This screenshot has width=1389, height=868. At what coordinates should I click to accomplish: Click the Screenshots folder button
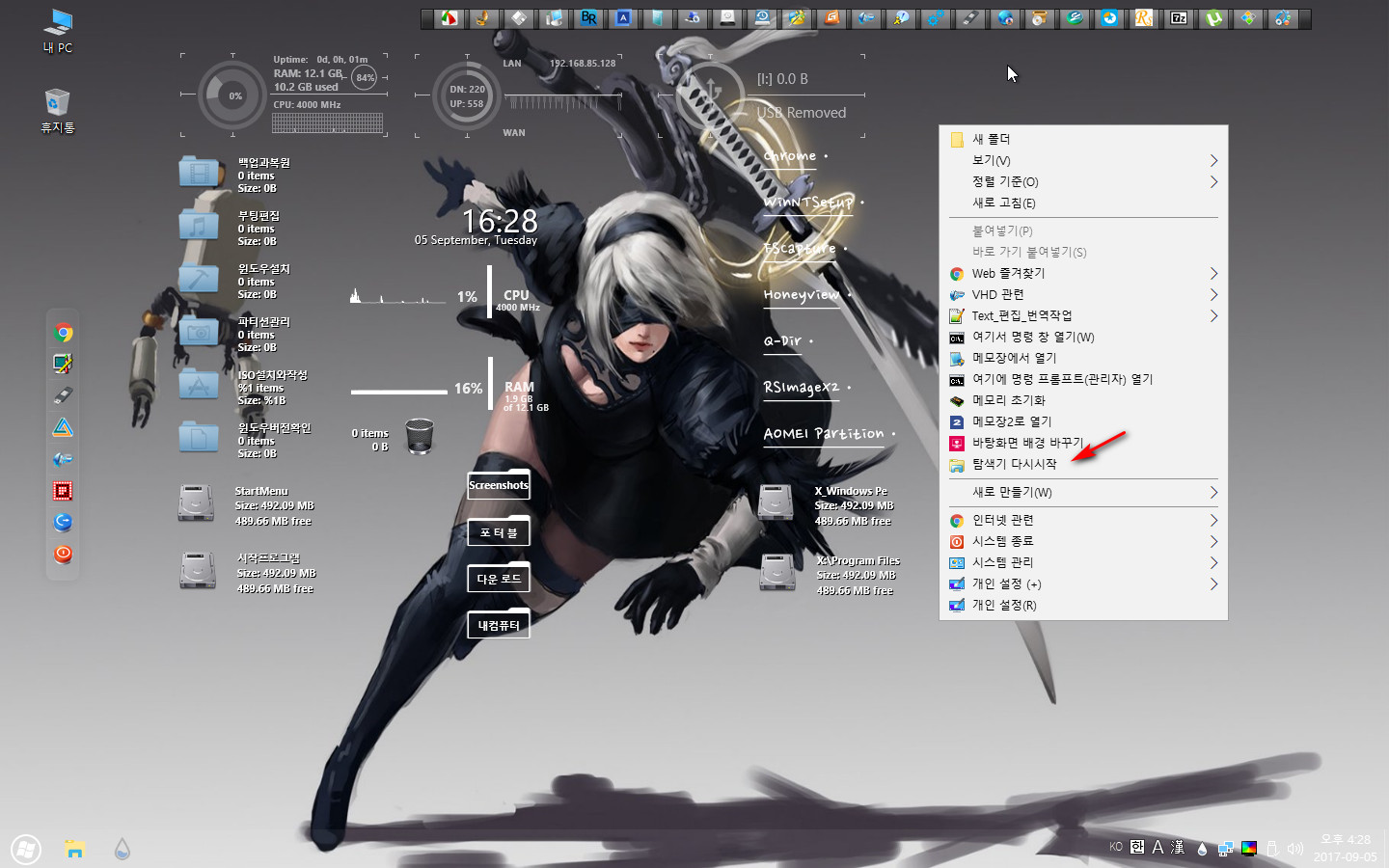pyautogui.click(x=499, y=484)
